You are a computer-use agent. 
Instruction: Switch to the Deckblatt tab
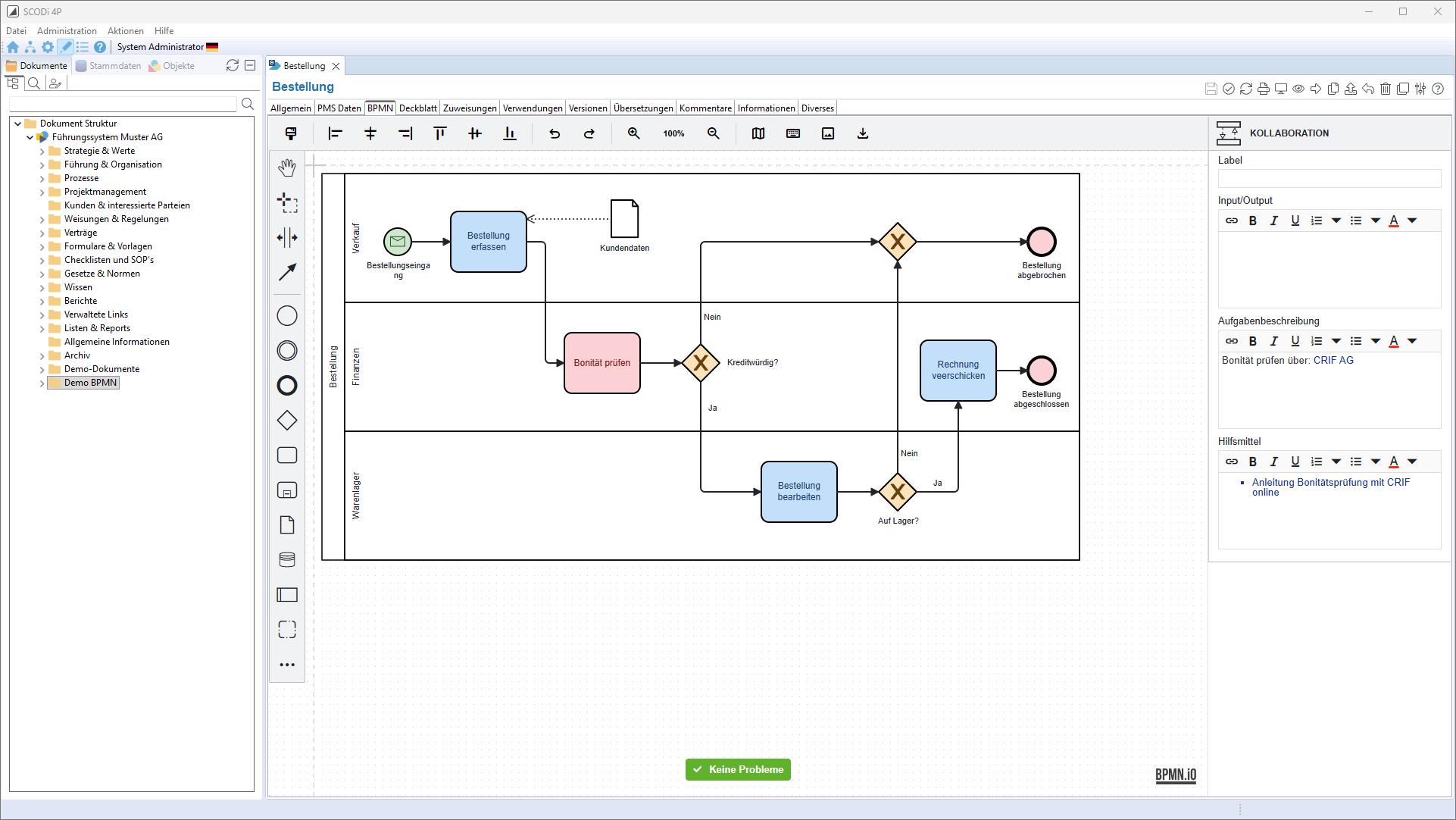pos(417,108)
